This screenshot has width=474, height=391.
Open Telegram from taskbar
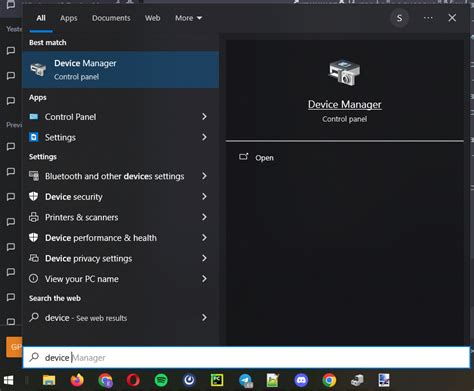tap(246, 380)
